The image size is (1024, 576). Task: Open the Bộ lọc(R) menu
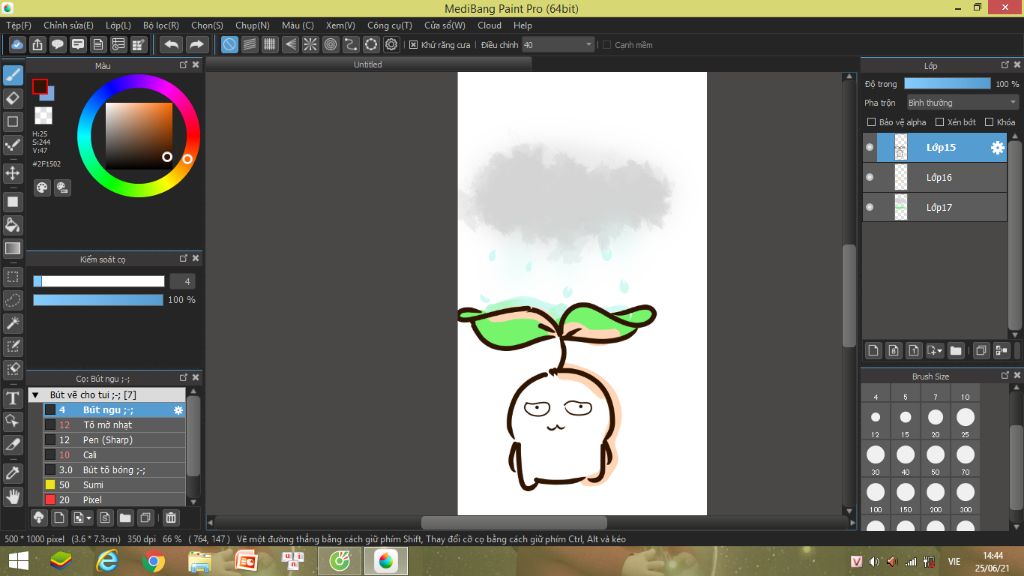[x=161, y=25]
